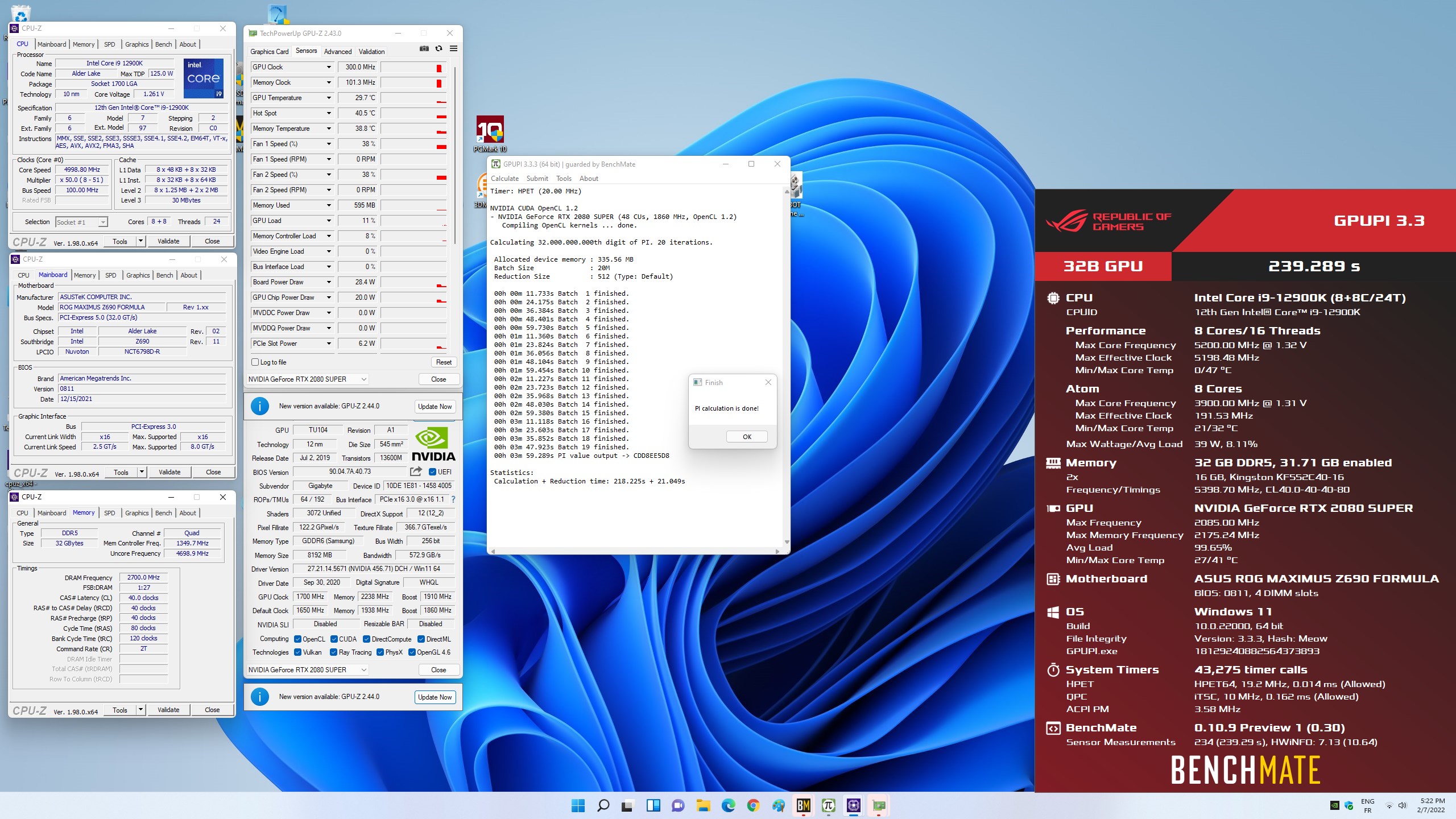This screenshot has width=1456, height=819.
Task: Open the Board Power Draw dropdown
Action: [x=328, y=282]
